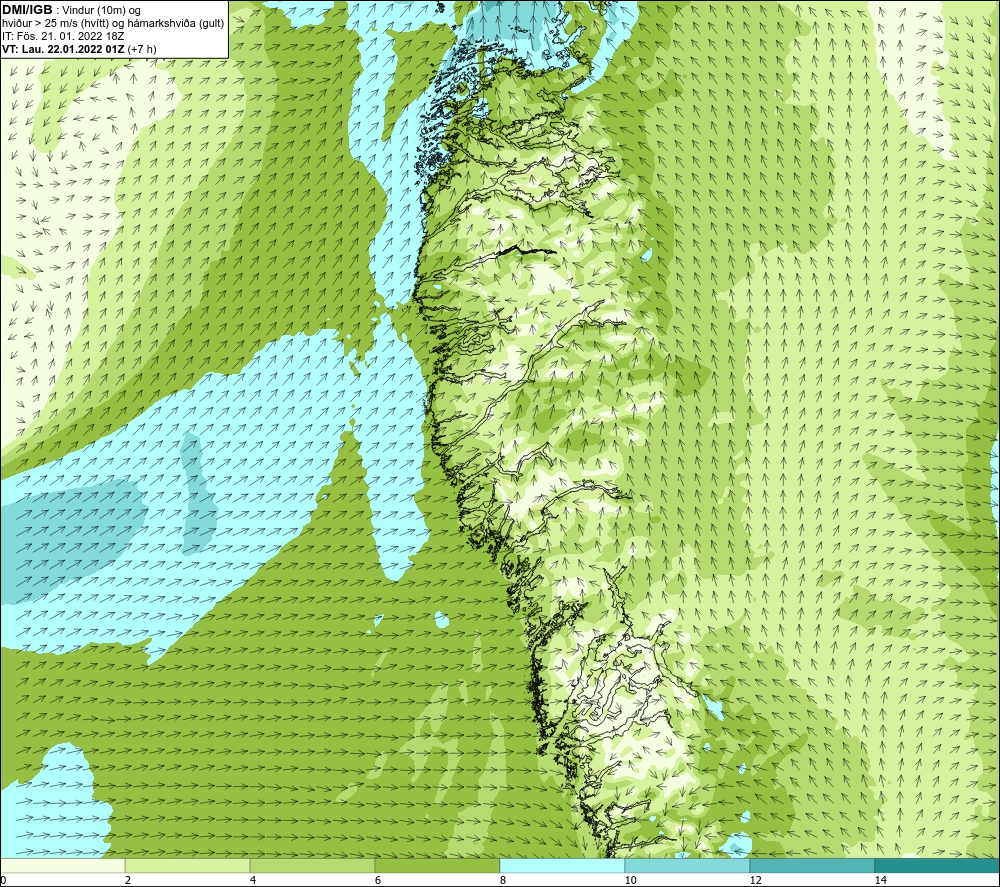Click the 0–2 m/s pale cream legend swatch

tap(62, 866)
